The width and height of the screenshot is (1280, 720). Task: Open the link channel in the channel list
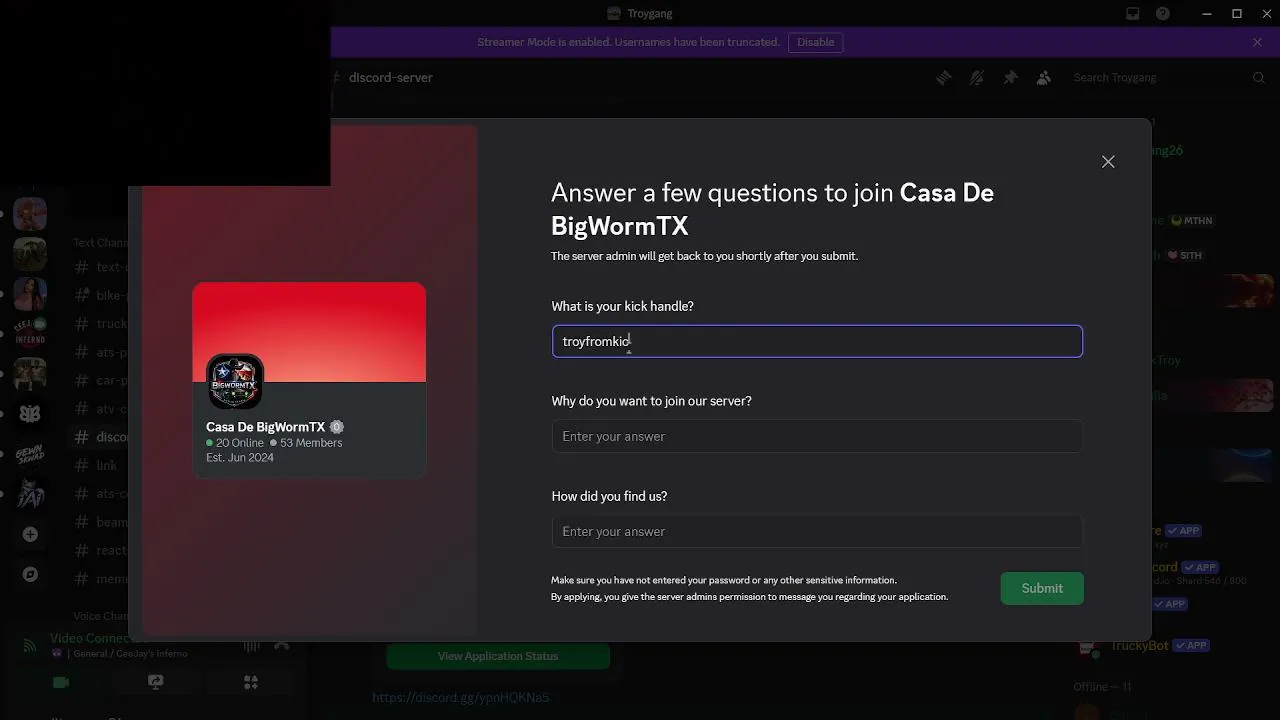click(100, 465)
